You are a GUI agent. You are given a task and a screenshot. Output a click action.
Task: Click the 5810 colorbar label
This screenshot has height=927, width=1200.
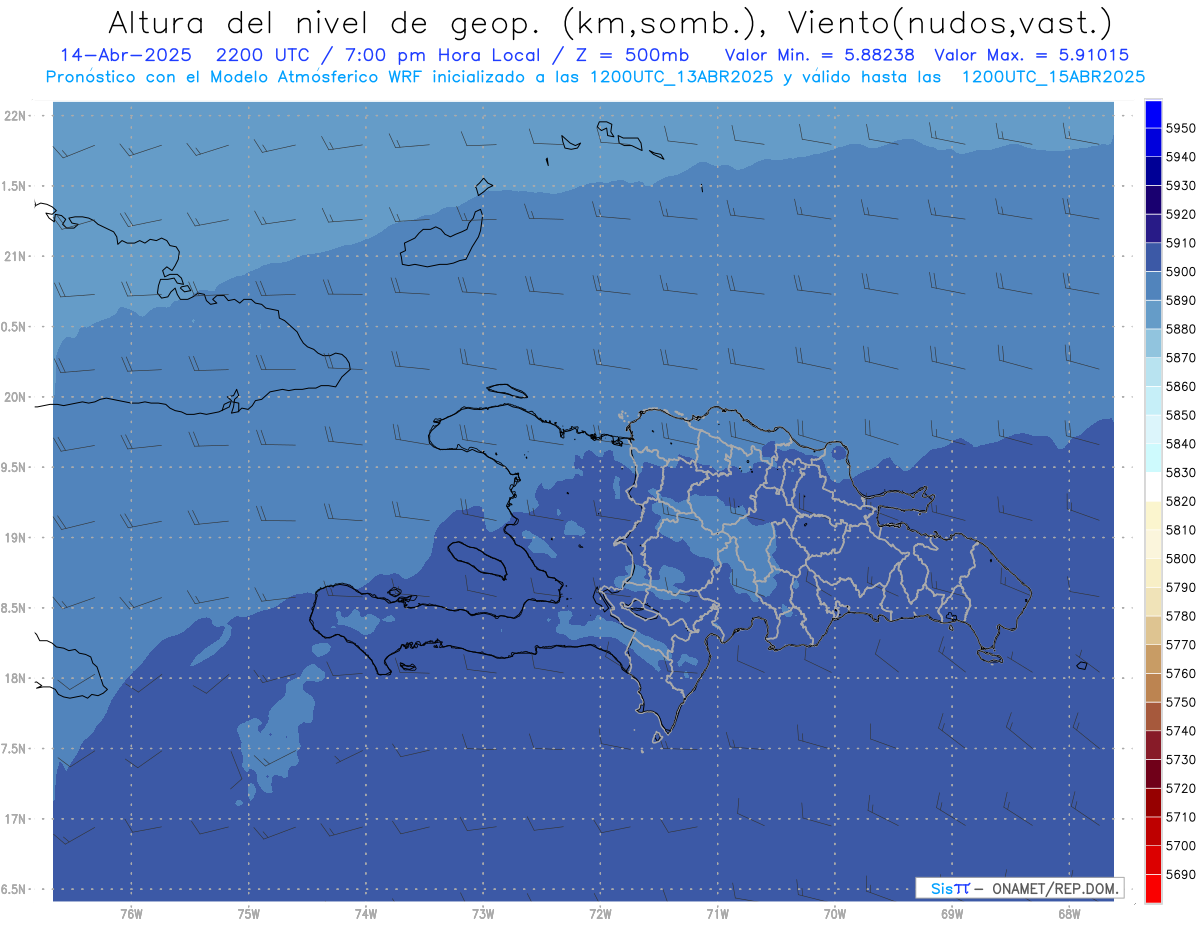click(1181, 530)
